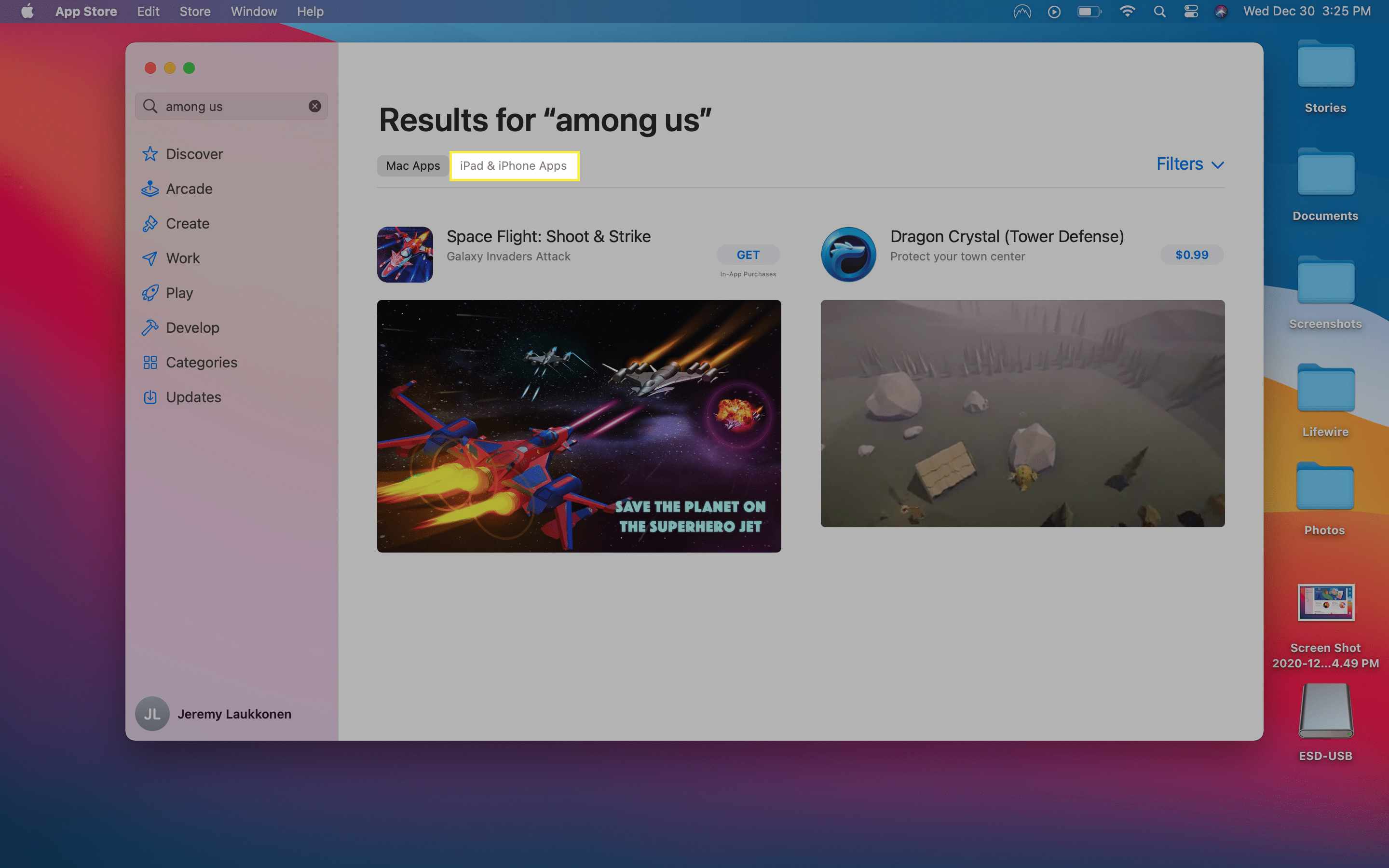Screen dimensions: 1389x868
Task: Open the Help menu
Action: pyautogui.click(x=310, y=12)
